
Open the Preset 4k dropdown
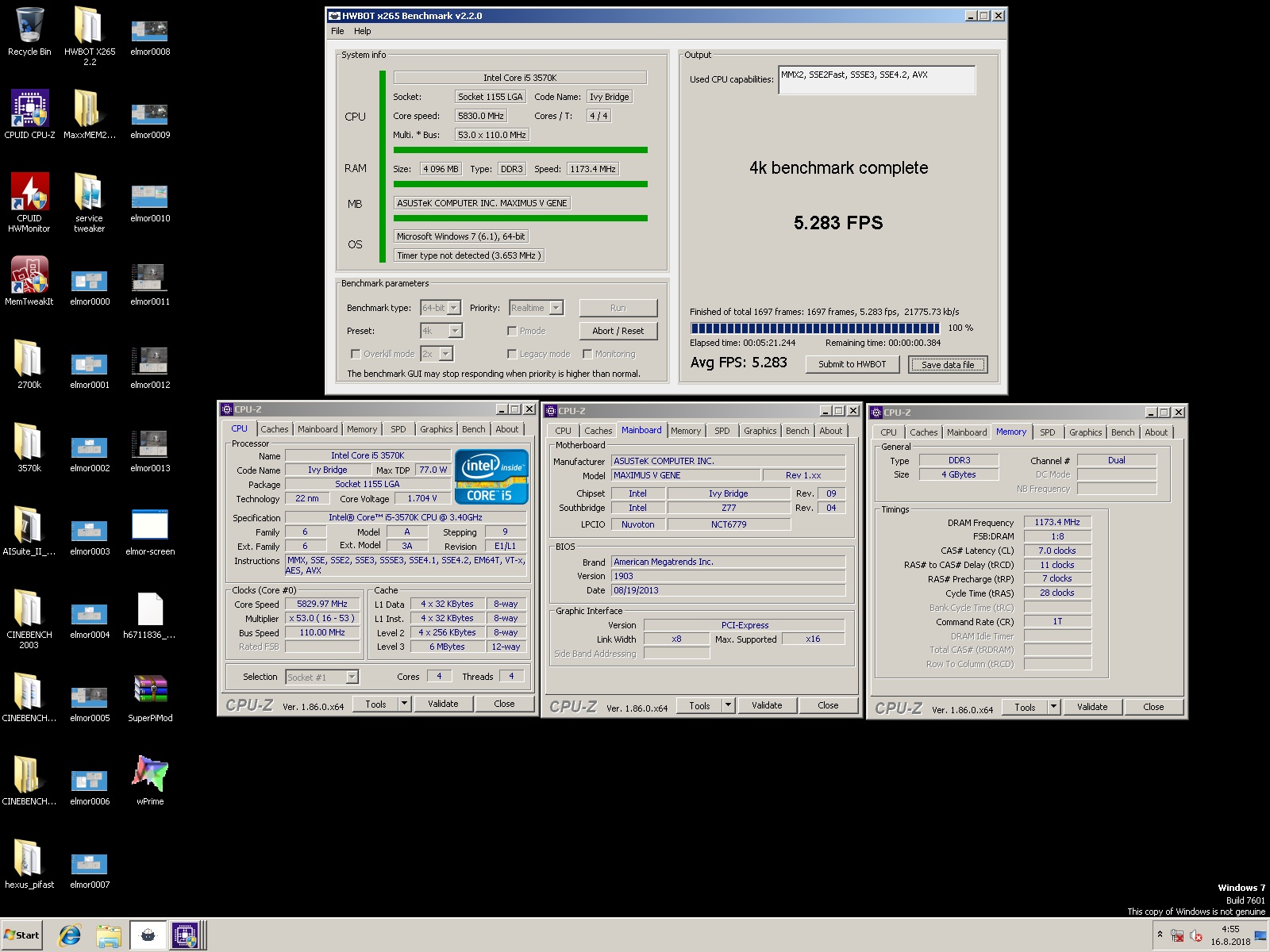tap(441, 331)
